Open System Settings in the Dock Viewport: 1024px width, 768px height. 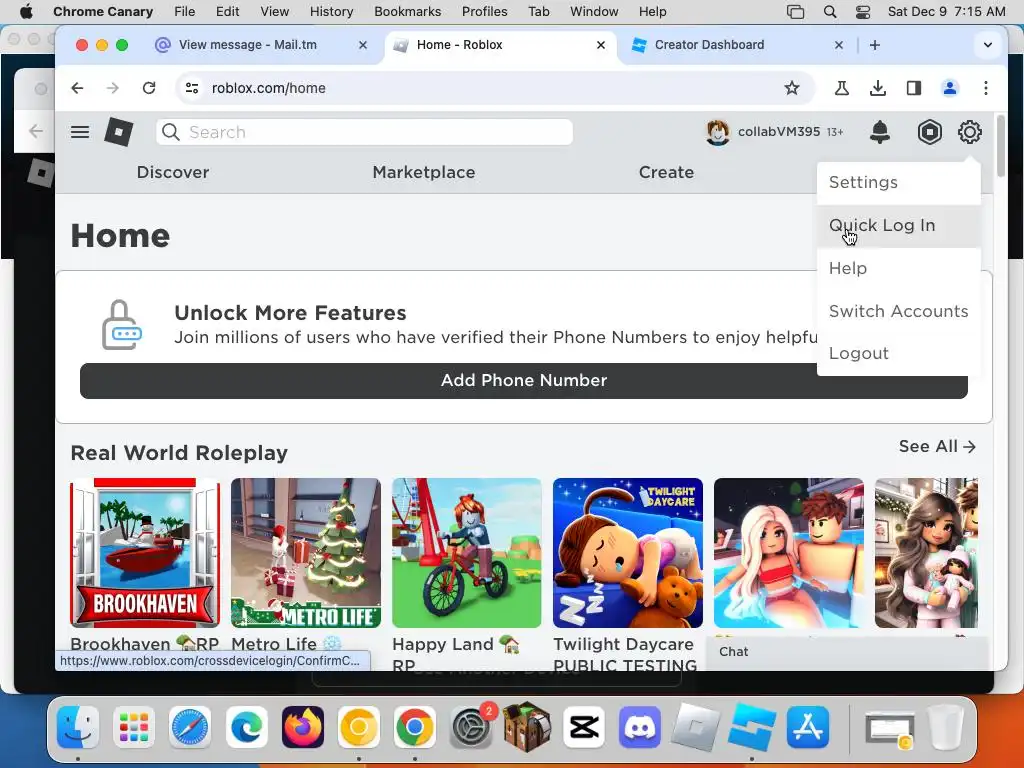(x=471, y=727)
